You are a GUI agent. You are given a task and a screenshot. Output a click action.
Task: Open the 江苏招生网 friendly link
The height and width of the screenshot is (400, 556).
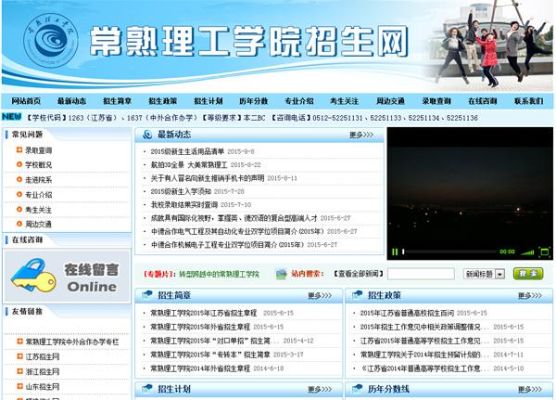coord(42,357)
